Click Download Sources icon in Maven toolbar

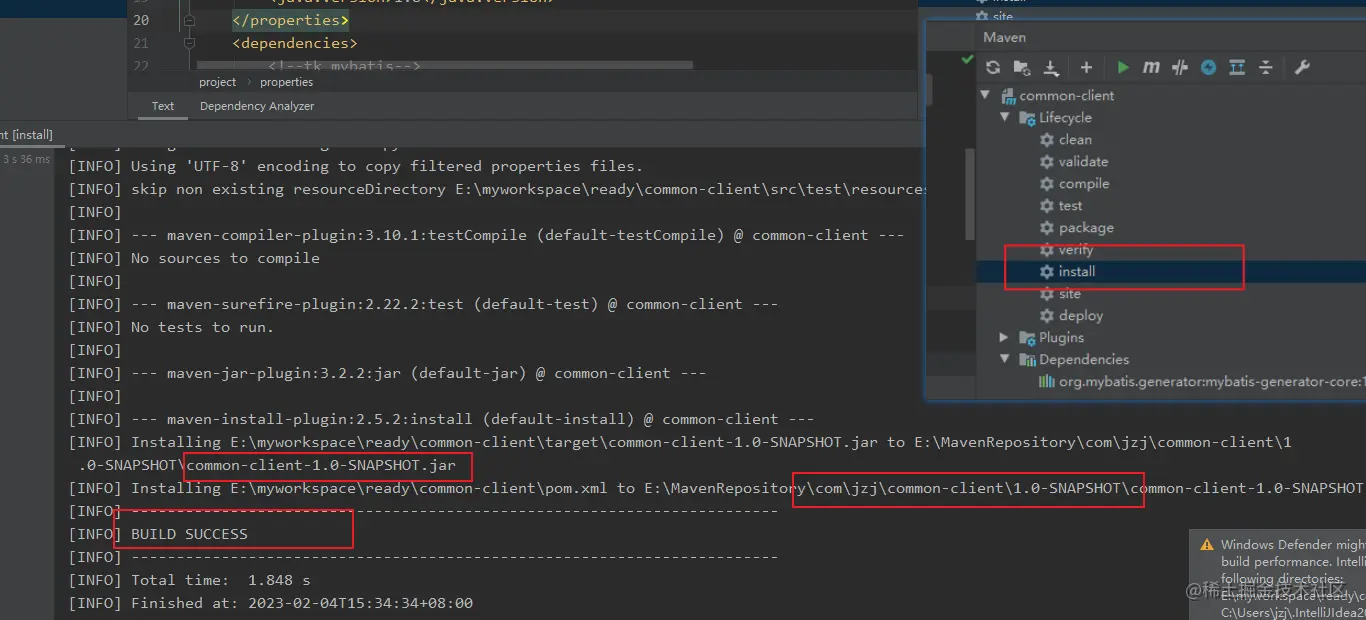tap(1051, 67)
